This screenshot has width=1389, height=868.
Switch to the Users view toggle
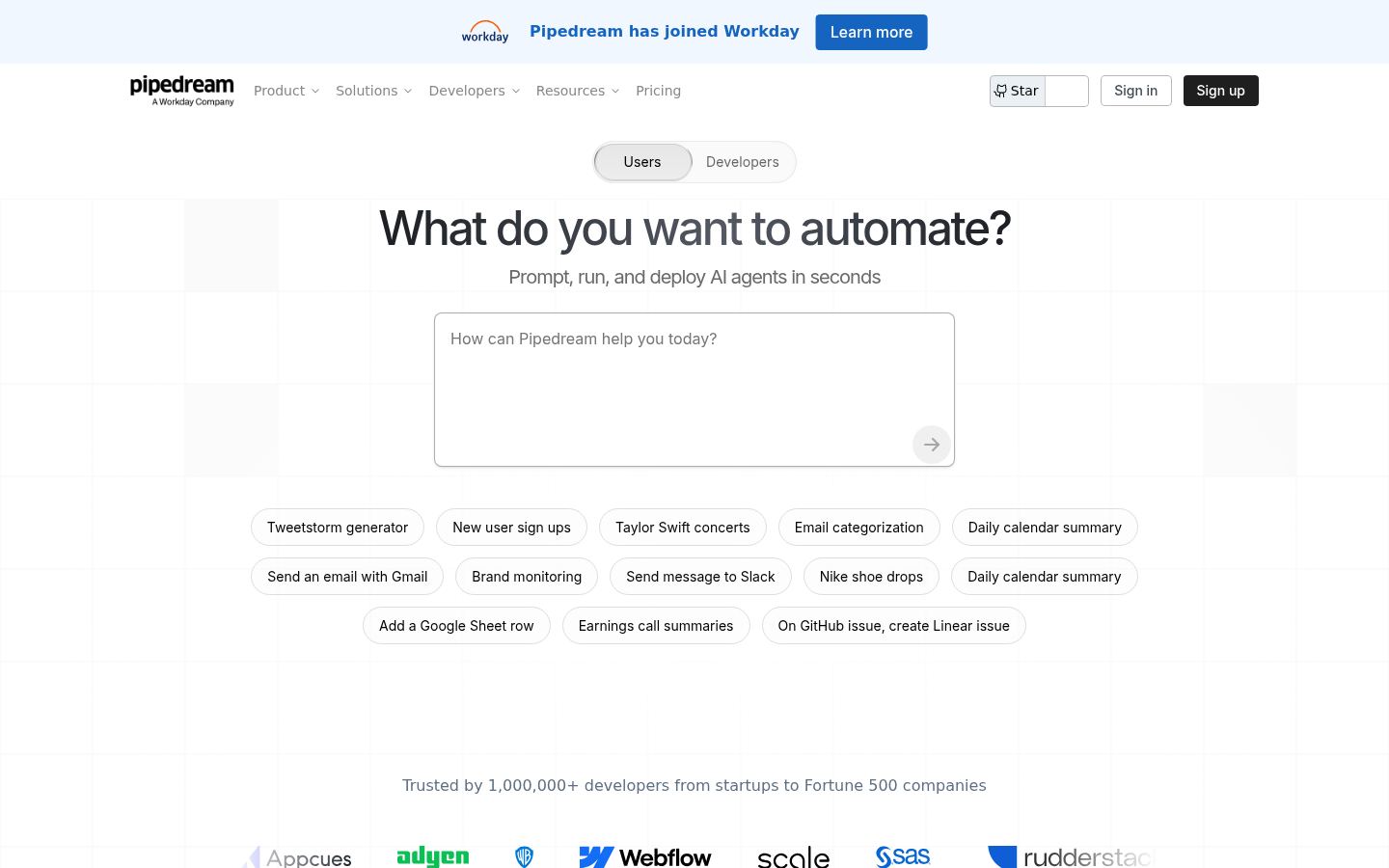pos(642,162)
